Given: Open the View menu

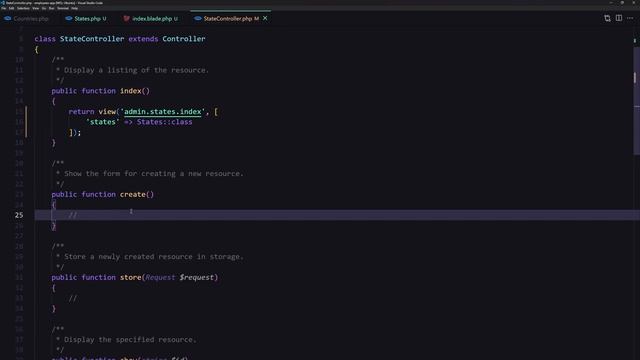Looking at the screenshot, I should click(x=36, y=8).
